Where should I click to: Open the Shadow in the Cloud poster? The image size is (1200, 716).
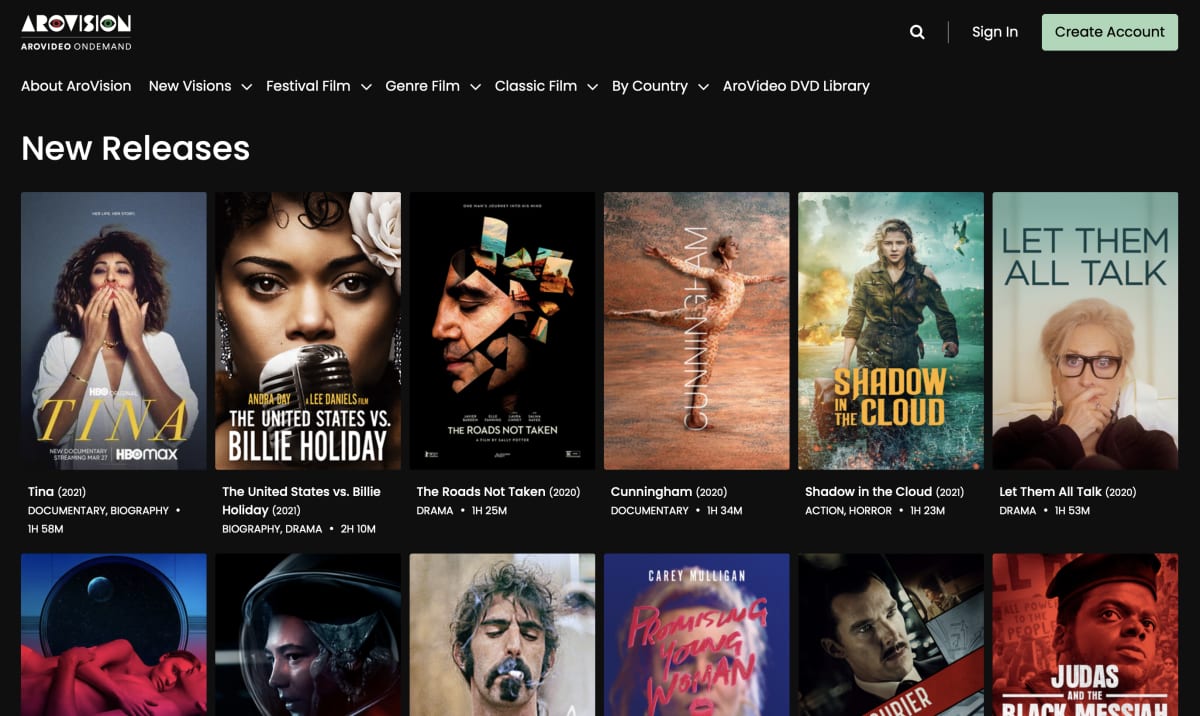tap(891, 331)
